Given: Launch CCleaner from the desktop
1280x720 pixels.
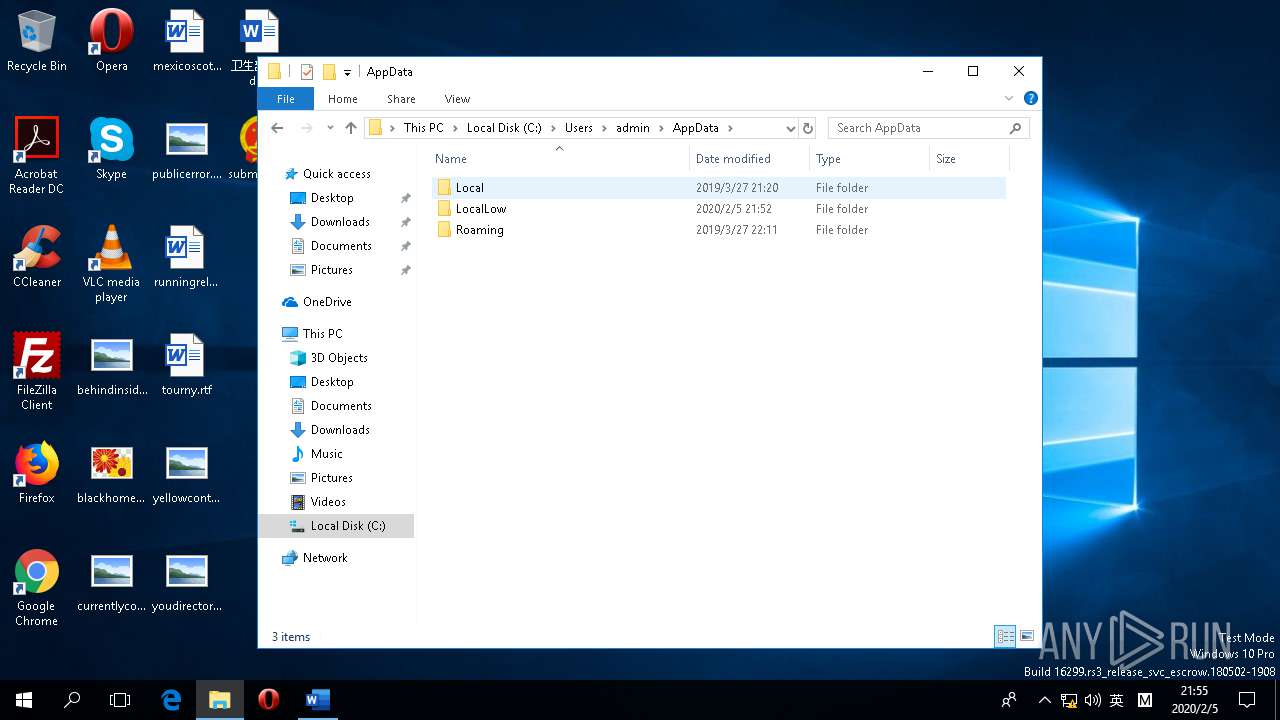Looking at the screenshot, I should pos(37,257).
